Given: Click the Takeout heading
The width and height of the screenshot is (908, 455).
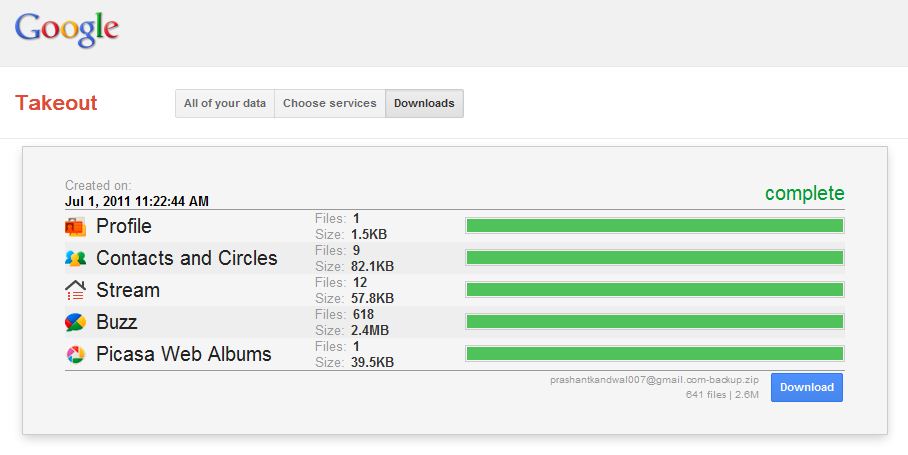Looking at the screenshot, I should click(x=56, y=103).
